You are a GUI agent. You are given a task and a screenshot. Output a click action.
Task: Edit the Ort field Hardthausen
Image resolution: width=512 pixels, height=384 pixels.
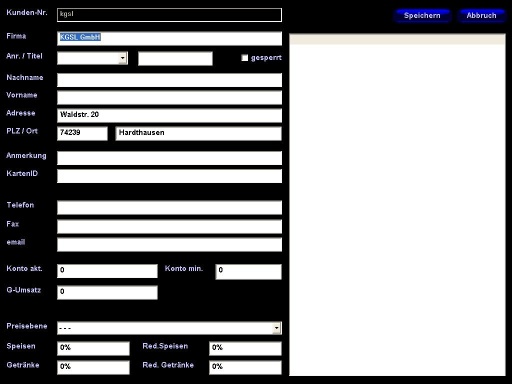point(198,133)
